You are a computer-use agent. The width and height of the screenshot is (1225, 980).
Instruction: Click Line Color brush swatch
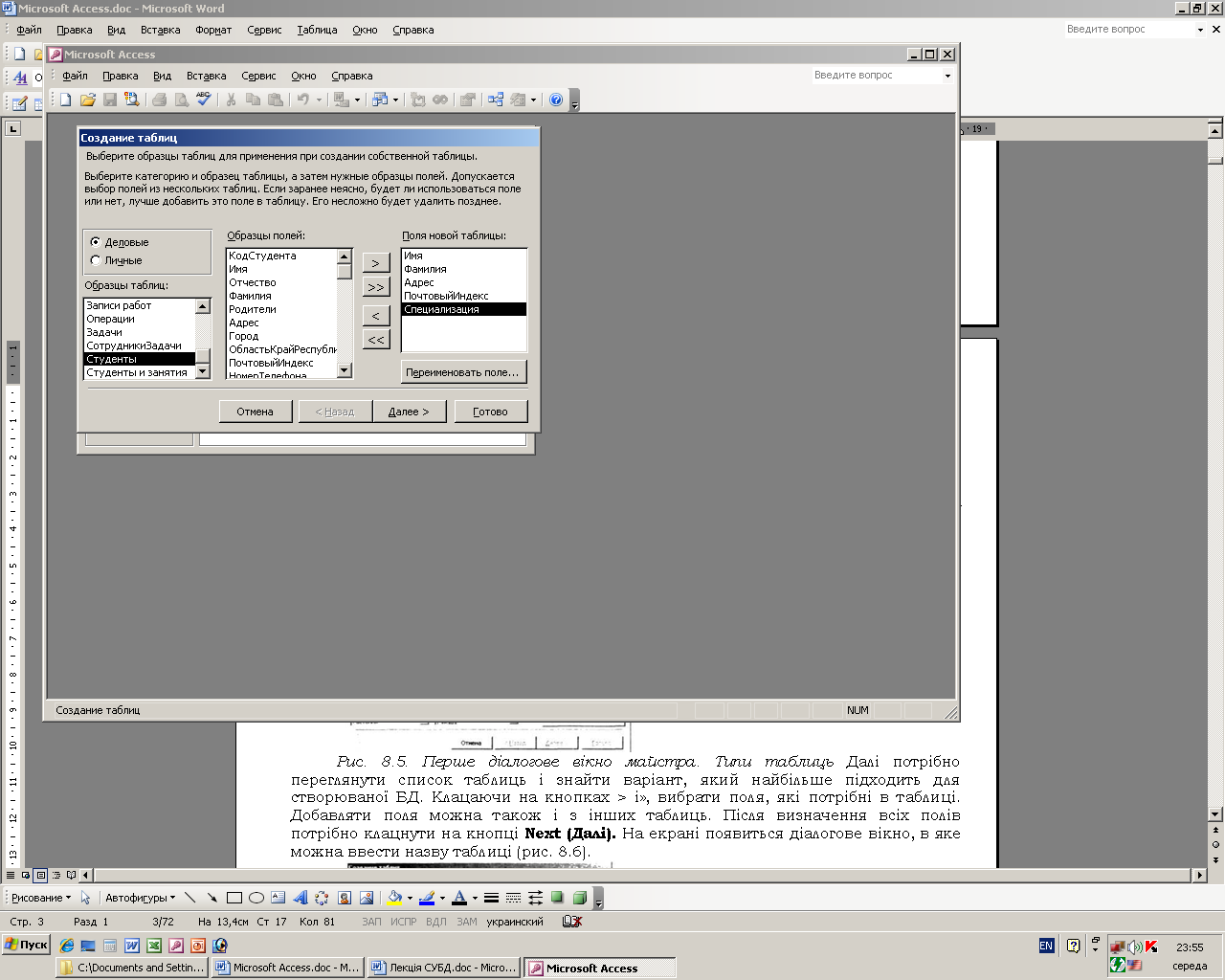click(427, 898)
